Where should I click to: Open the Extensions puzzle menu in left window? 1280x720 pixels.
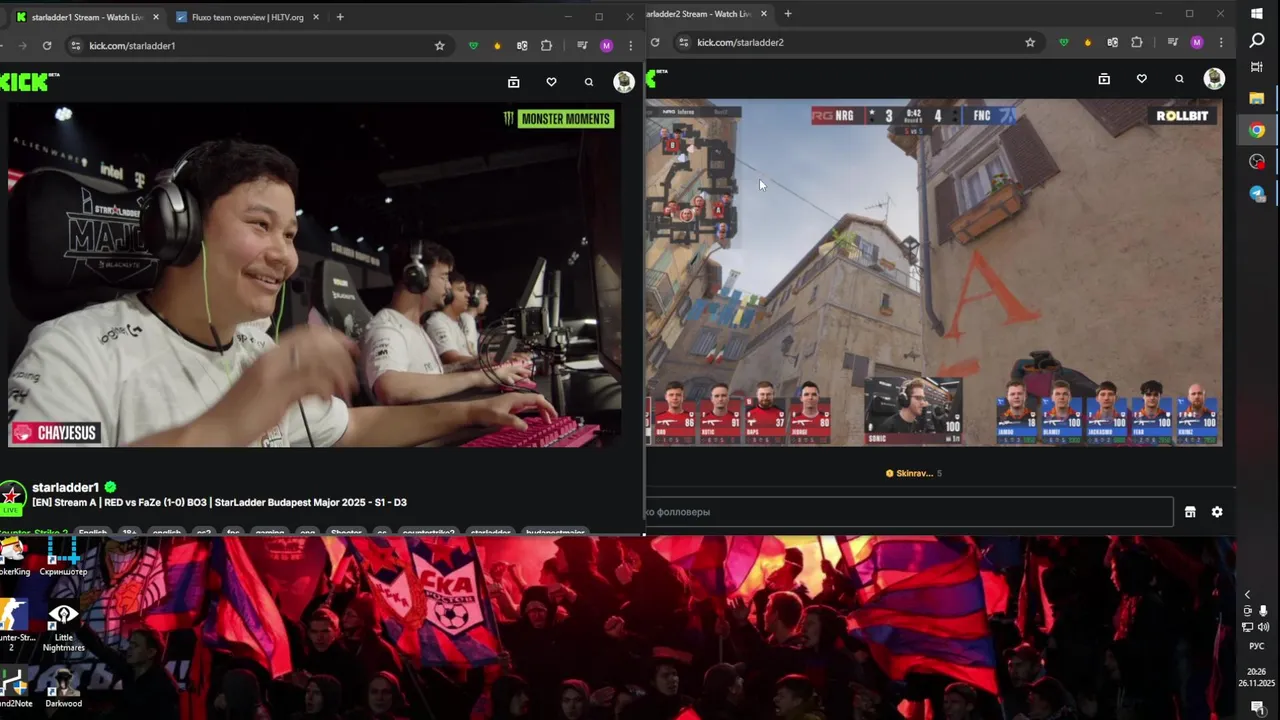(546, 45)
